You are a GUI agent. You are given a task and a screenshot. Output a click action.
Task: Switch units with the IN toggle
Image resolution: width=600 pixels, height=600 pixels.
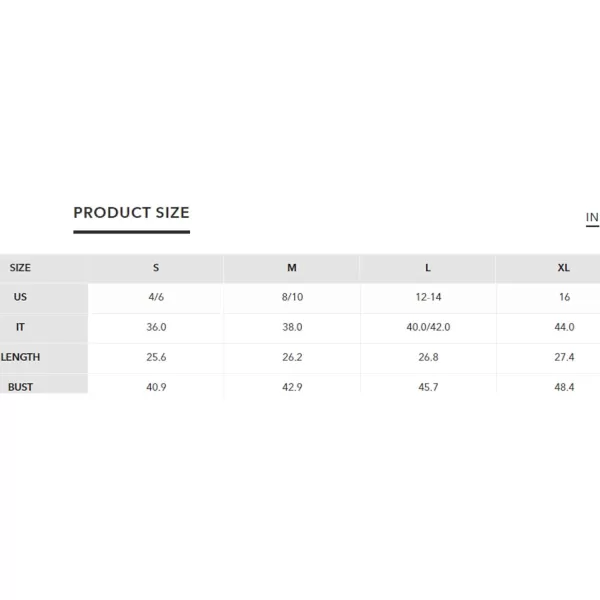(592, 217)
